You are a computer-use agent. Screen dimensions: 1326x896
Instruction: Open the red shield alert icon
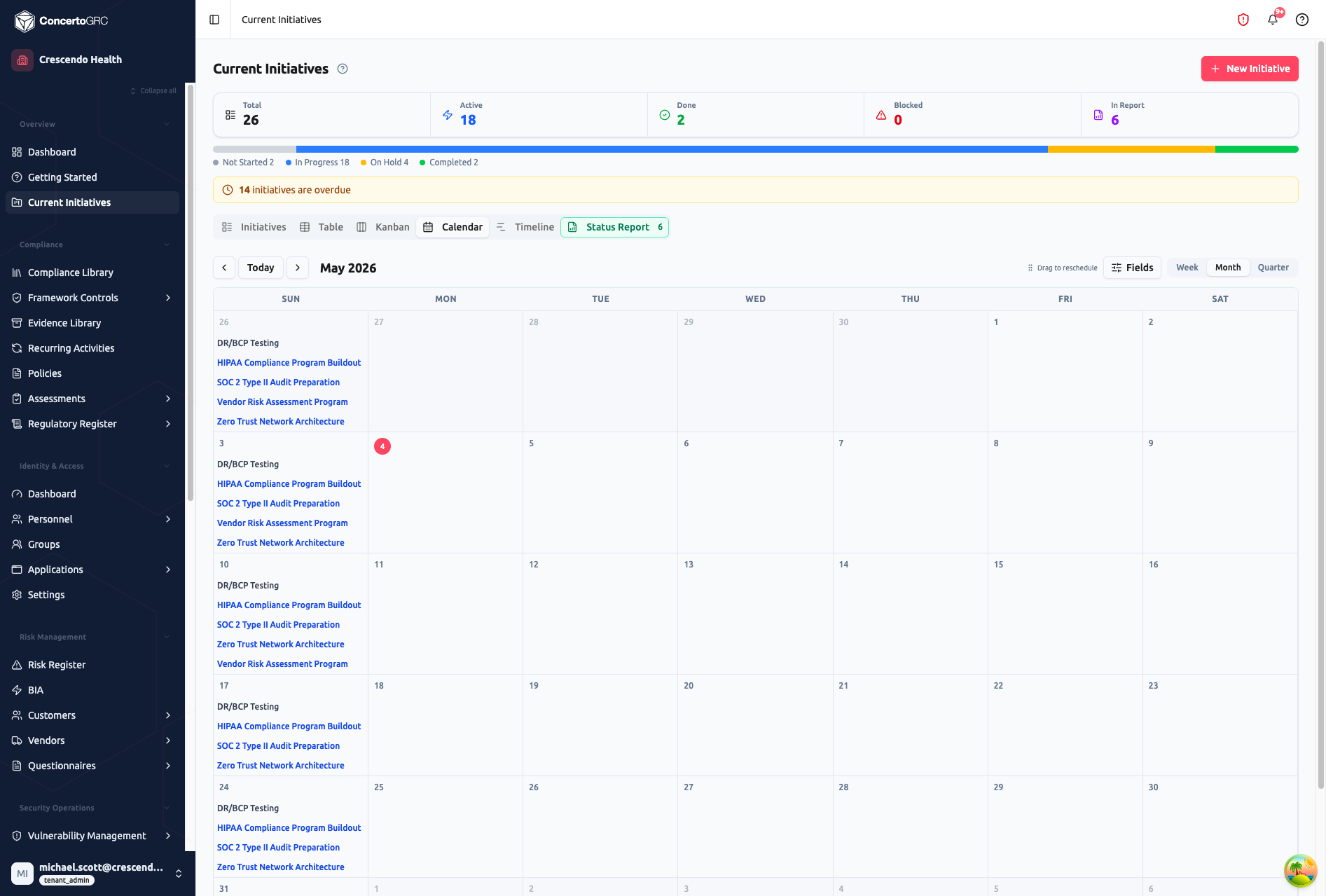coord(1243,20)
